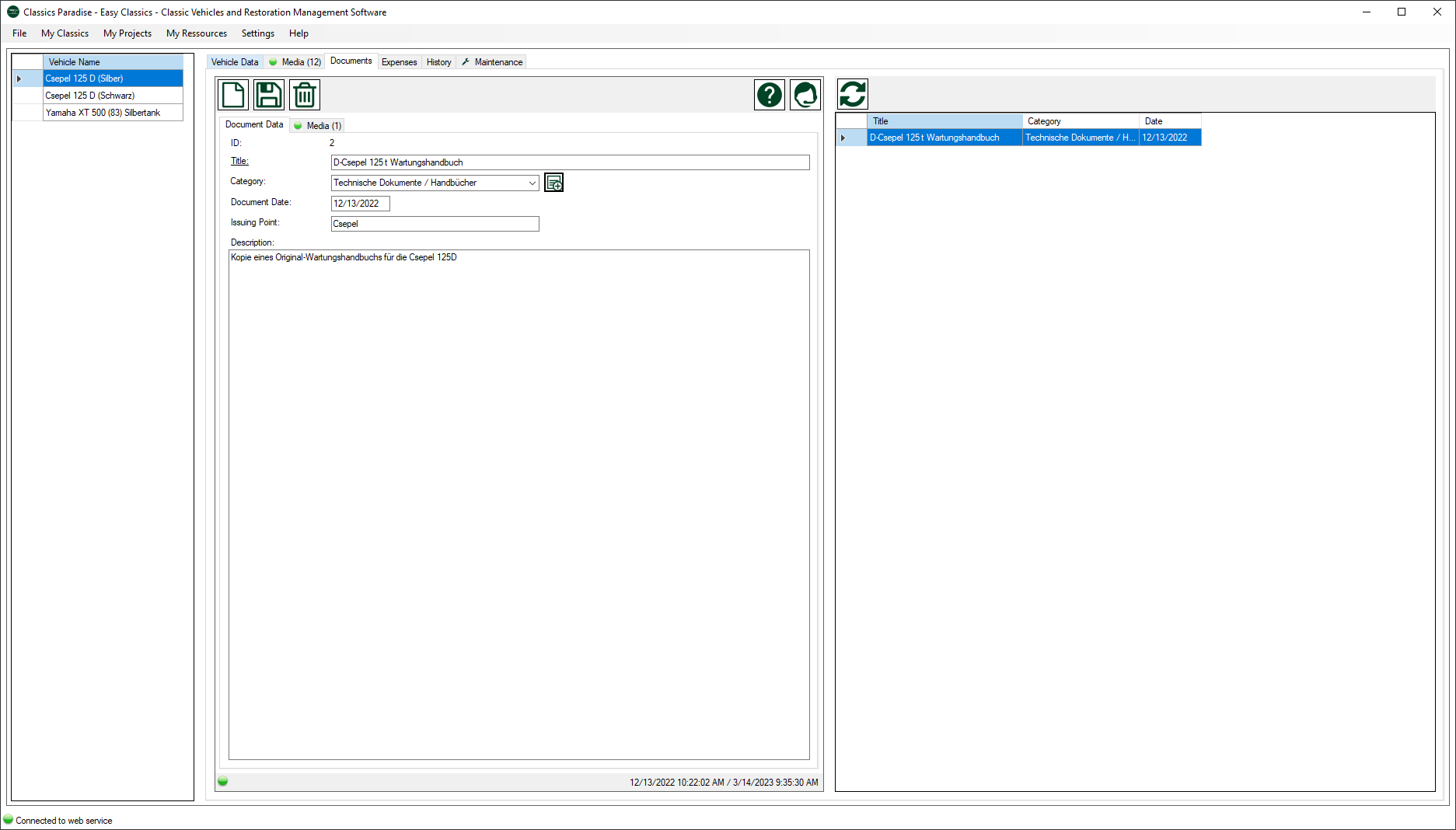
Task: Switch to the Media (1) sub-tab
Action: coord(318,126)
